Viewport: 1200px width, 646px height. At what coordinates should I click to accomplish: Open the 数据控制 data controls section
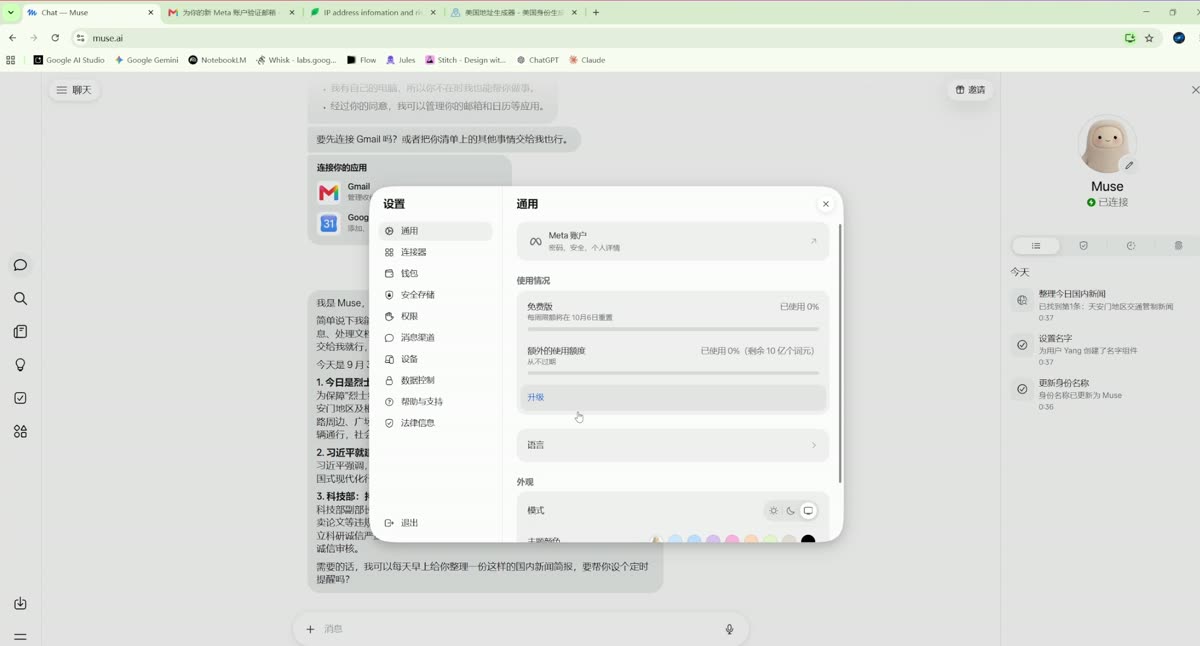click(435, 380)
